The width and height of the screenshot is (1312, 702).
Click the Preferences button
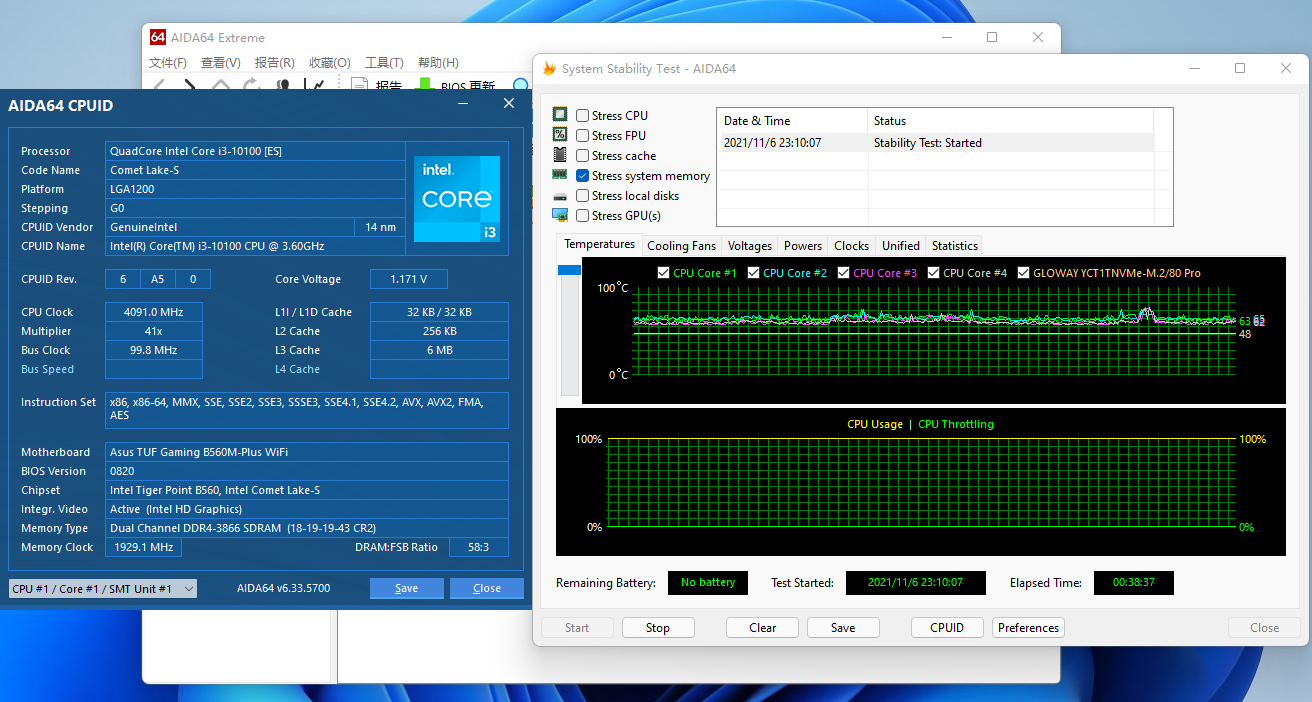pos(1028,627)
